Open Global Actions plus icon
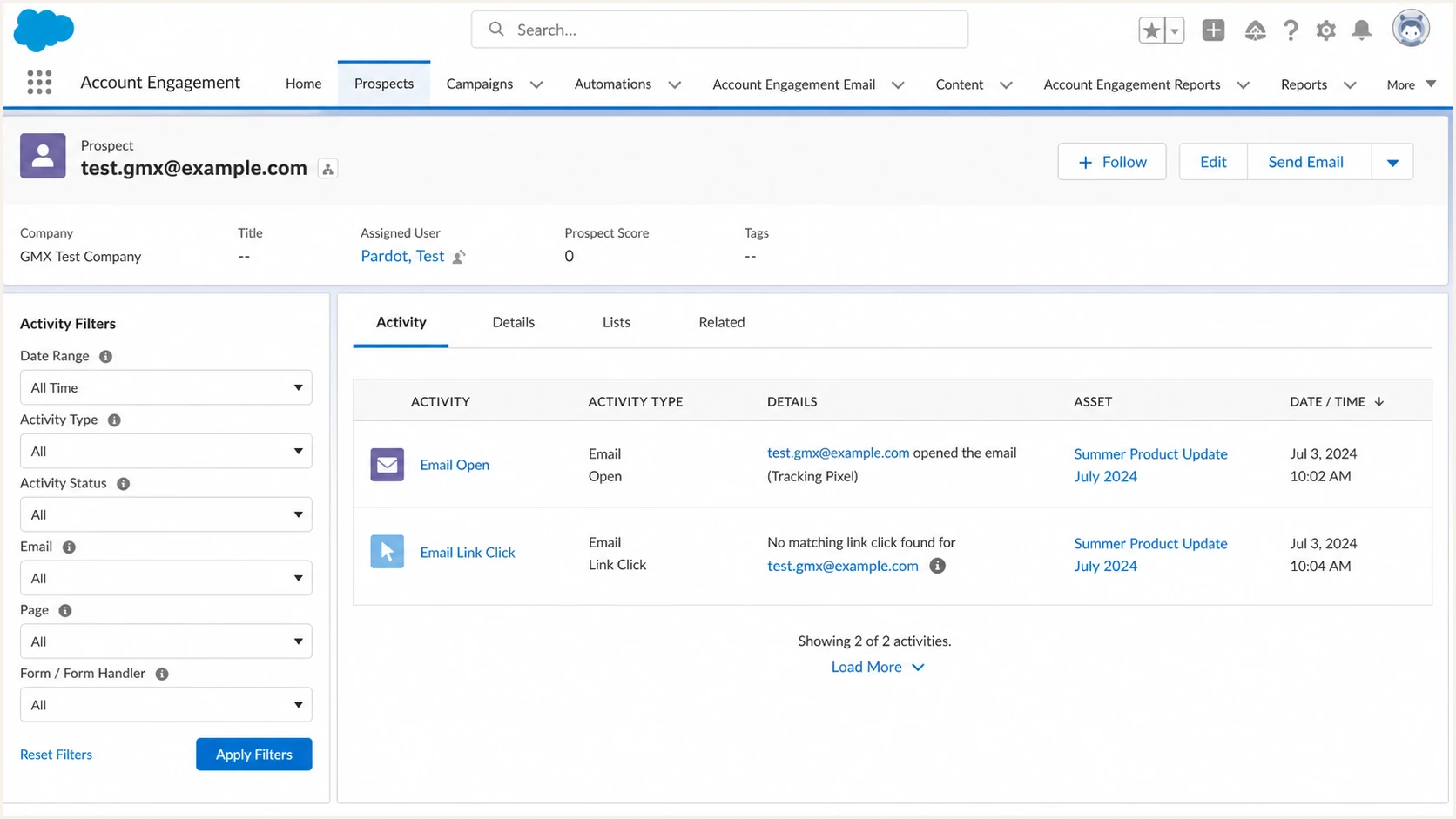Image resolution: width=1456 pixels, height=819 pixels. pos(1213,30)
